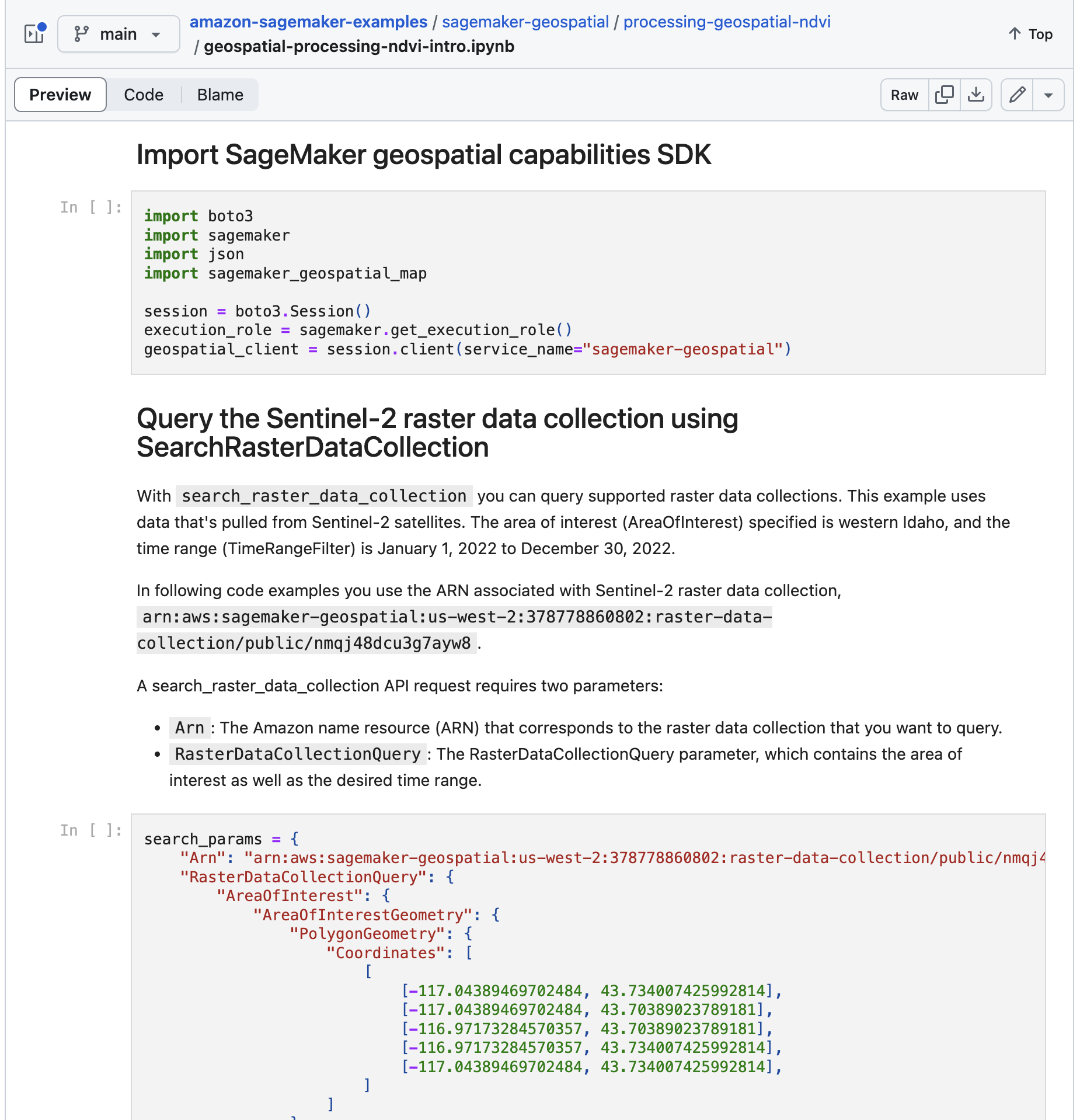Click the file name geospatial-processing-ndvi-intro.ipynb

(x=359, y=46)
